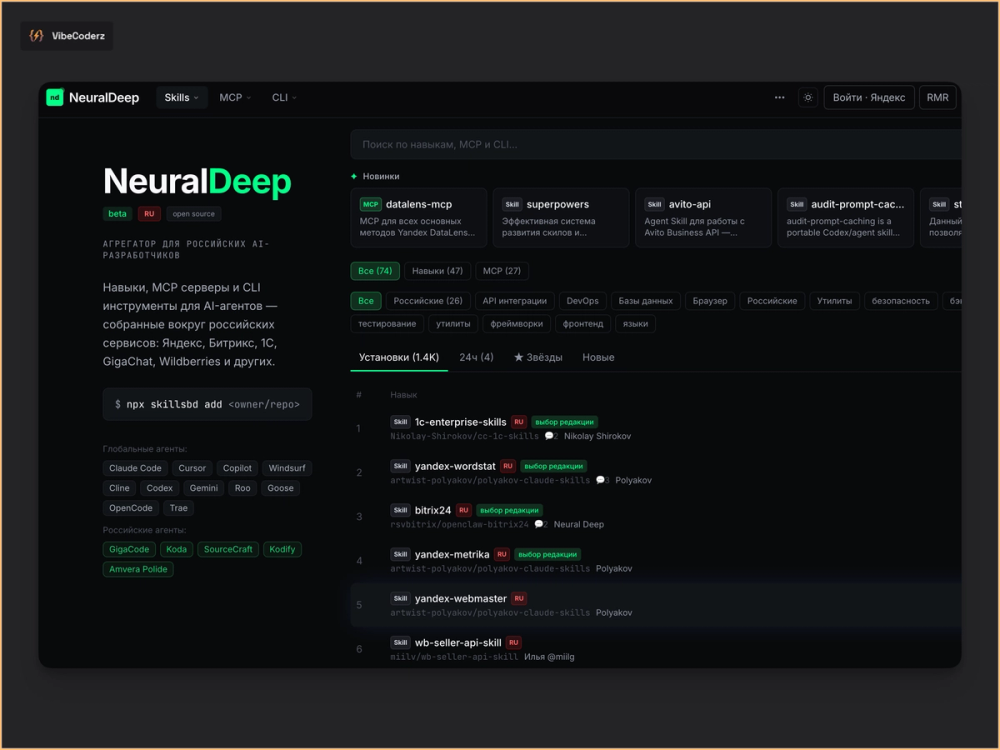
Task: Click the NeuralDeep green nd logo icon
Action: point(55,98)
